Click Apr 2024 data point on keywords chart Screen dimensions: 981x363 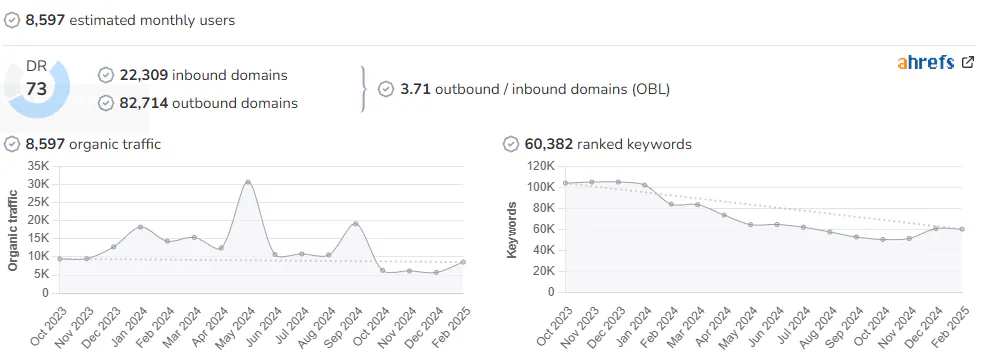[724, 215]
